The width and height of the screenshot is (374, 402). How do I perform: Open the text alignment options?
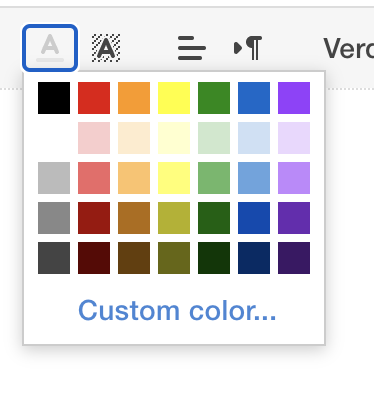(192, 48)
